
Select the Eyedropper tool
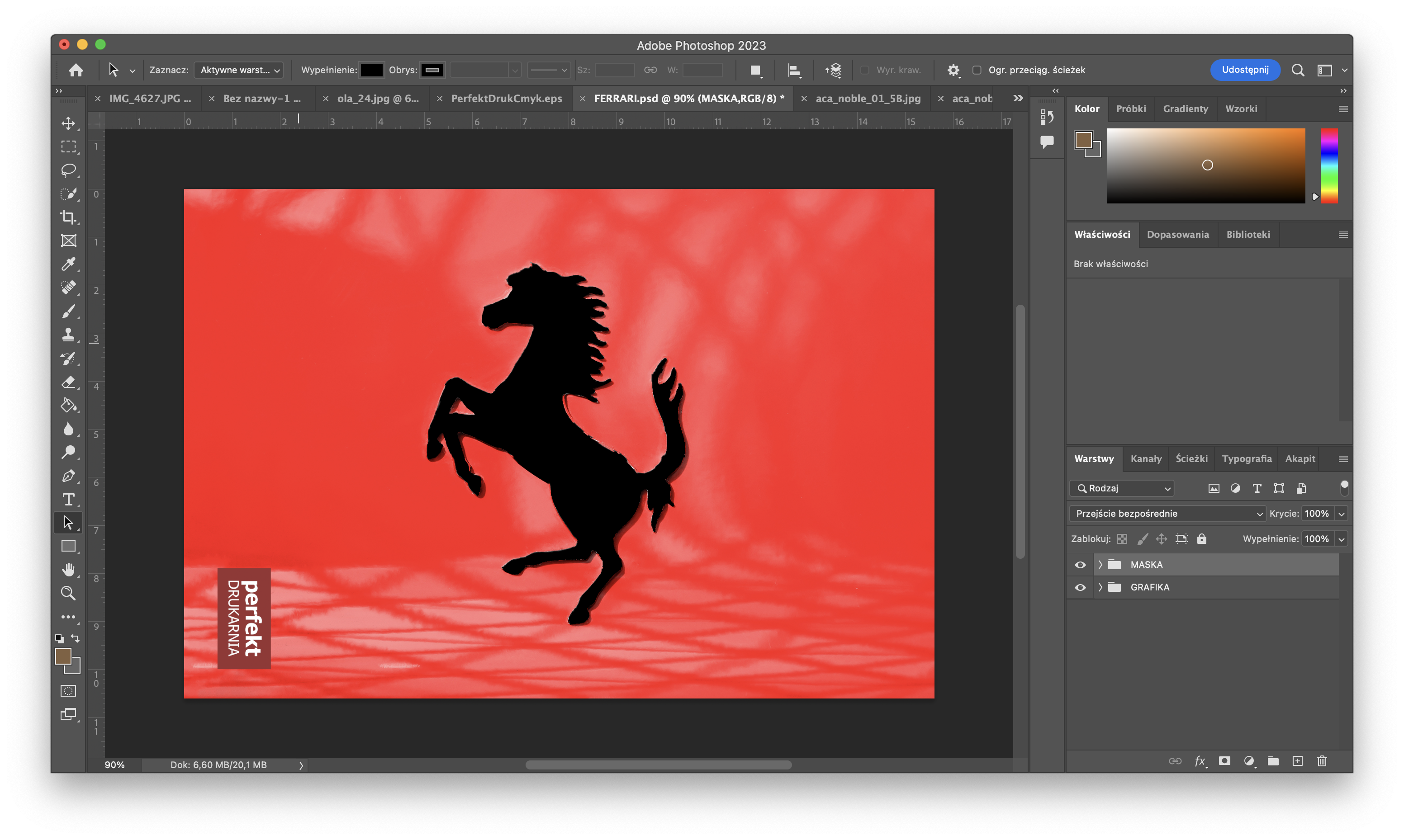coord(68,264)
